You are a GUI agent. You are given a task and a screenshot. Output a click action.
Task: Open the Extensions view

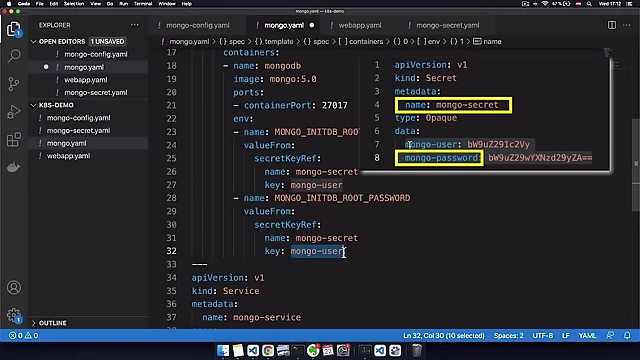click(x=13, y=140)
